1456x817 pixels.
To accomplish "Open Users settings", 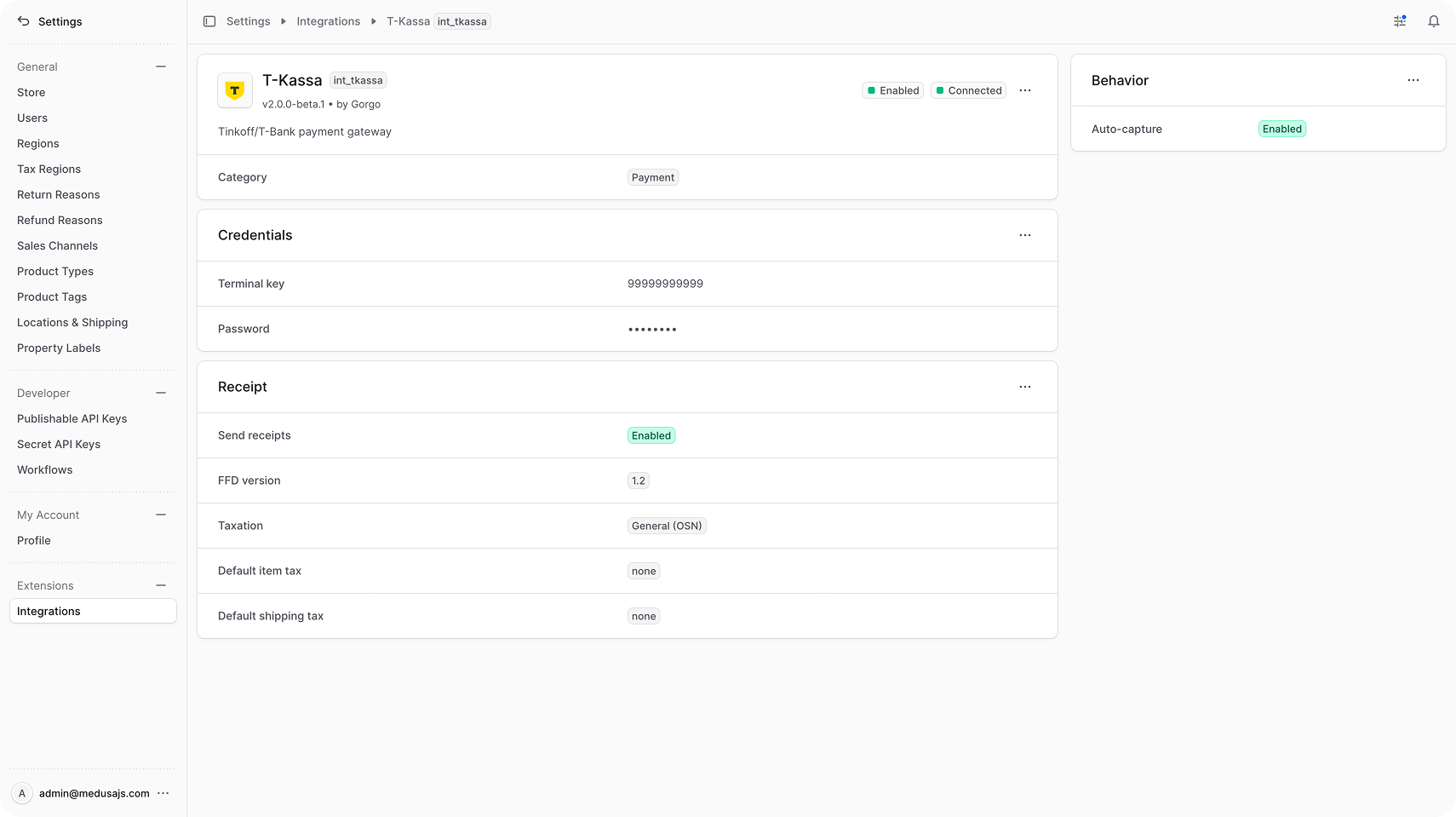I will click(x=93, y=118).
